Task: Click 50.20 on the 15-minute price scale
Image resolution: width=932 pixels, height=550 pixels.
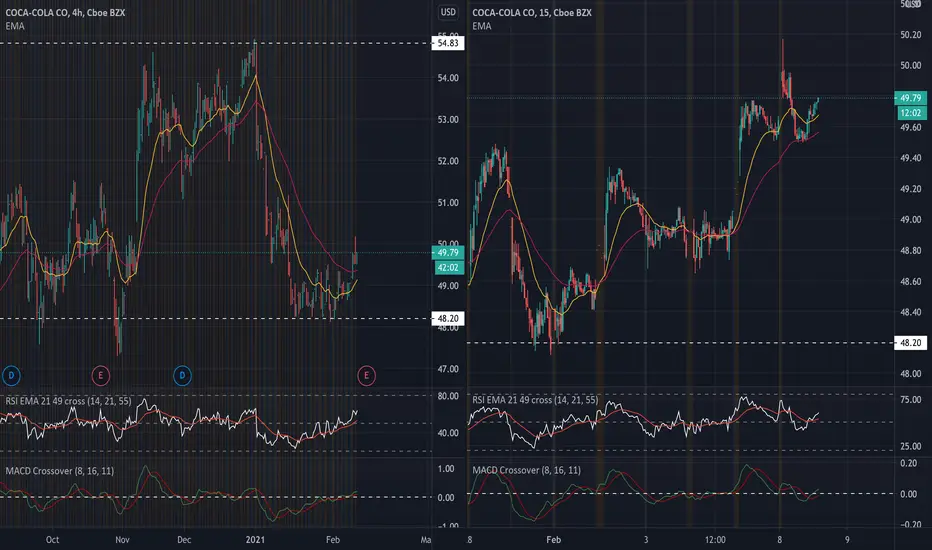Action: tap(911, 35)
